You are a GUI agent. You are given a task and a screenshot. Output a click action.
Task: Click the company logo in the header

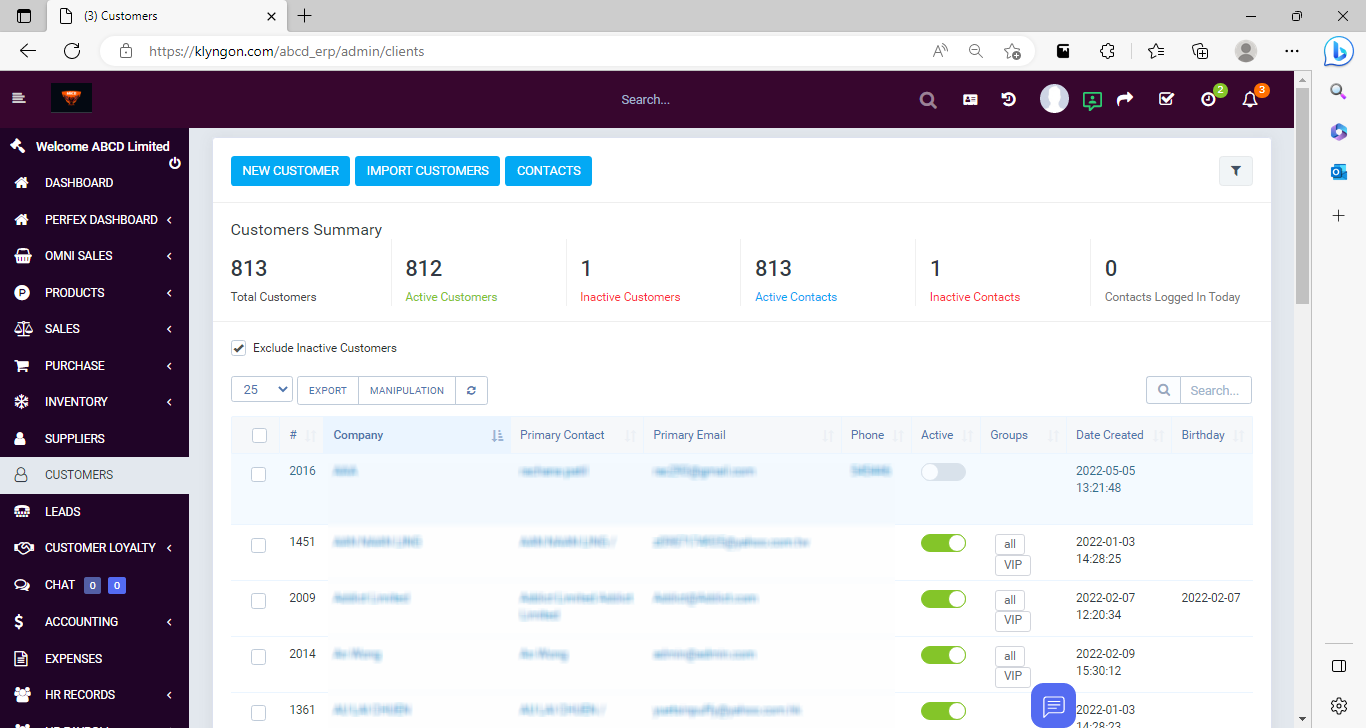pos(72,98)
